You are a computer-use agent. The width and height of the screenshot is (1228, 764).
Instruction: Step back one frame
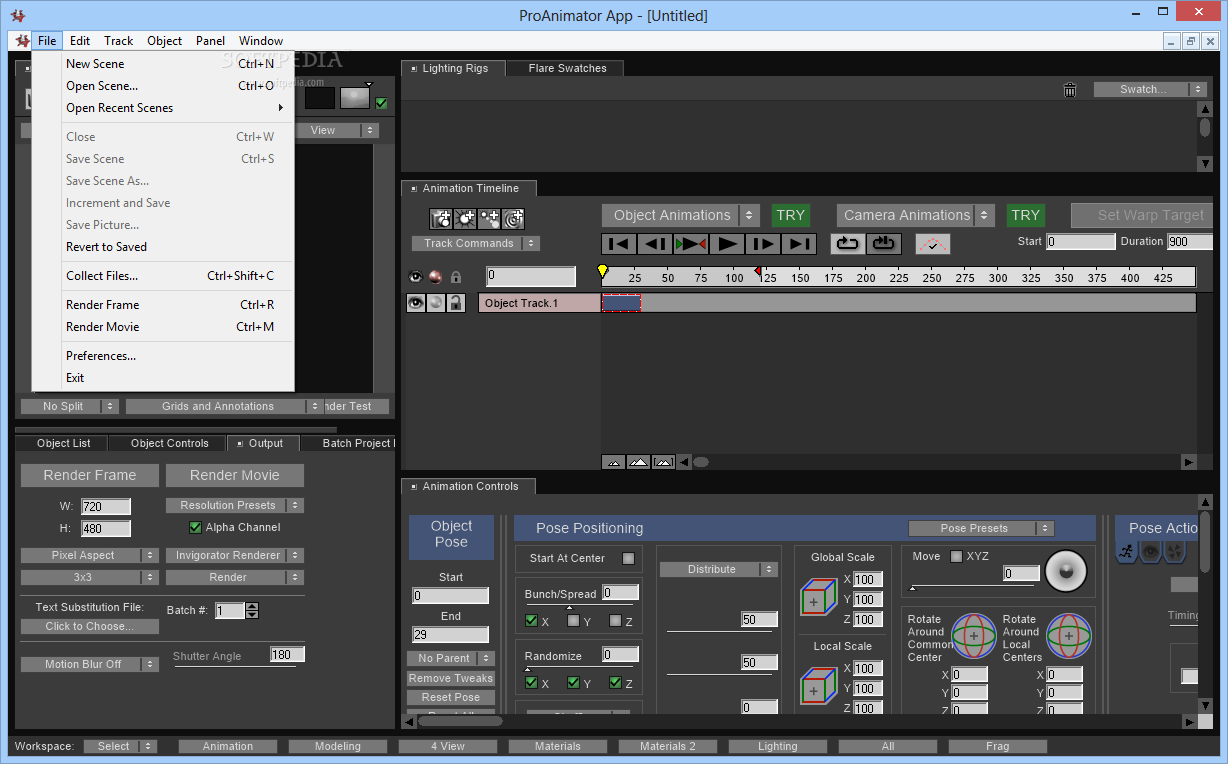(655, 243)
